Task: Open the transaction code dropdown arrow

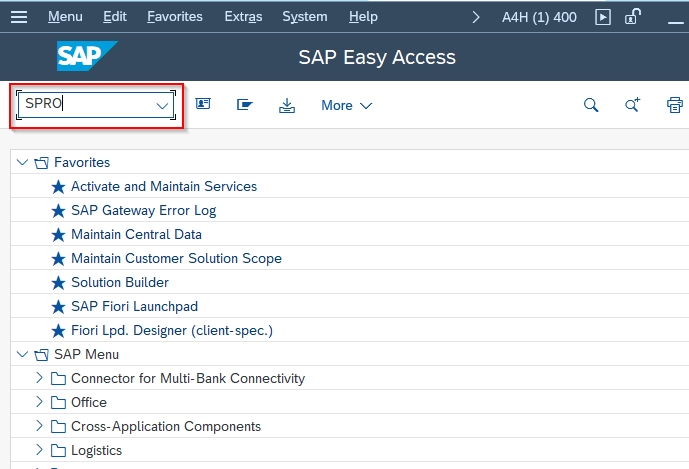Action: click(162, 105)
